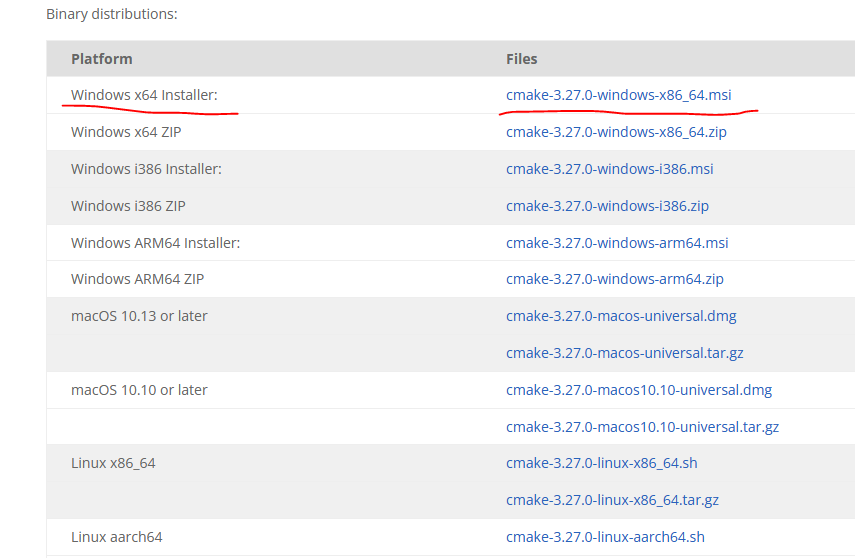Download cmake-3.27.0-macos10.10-universal.dmg
Image resolution: width=855 pixels, height=558 pixels.
(x=639, y=390)
